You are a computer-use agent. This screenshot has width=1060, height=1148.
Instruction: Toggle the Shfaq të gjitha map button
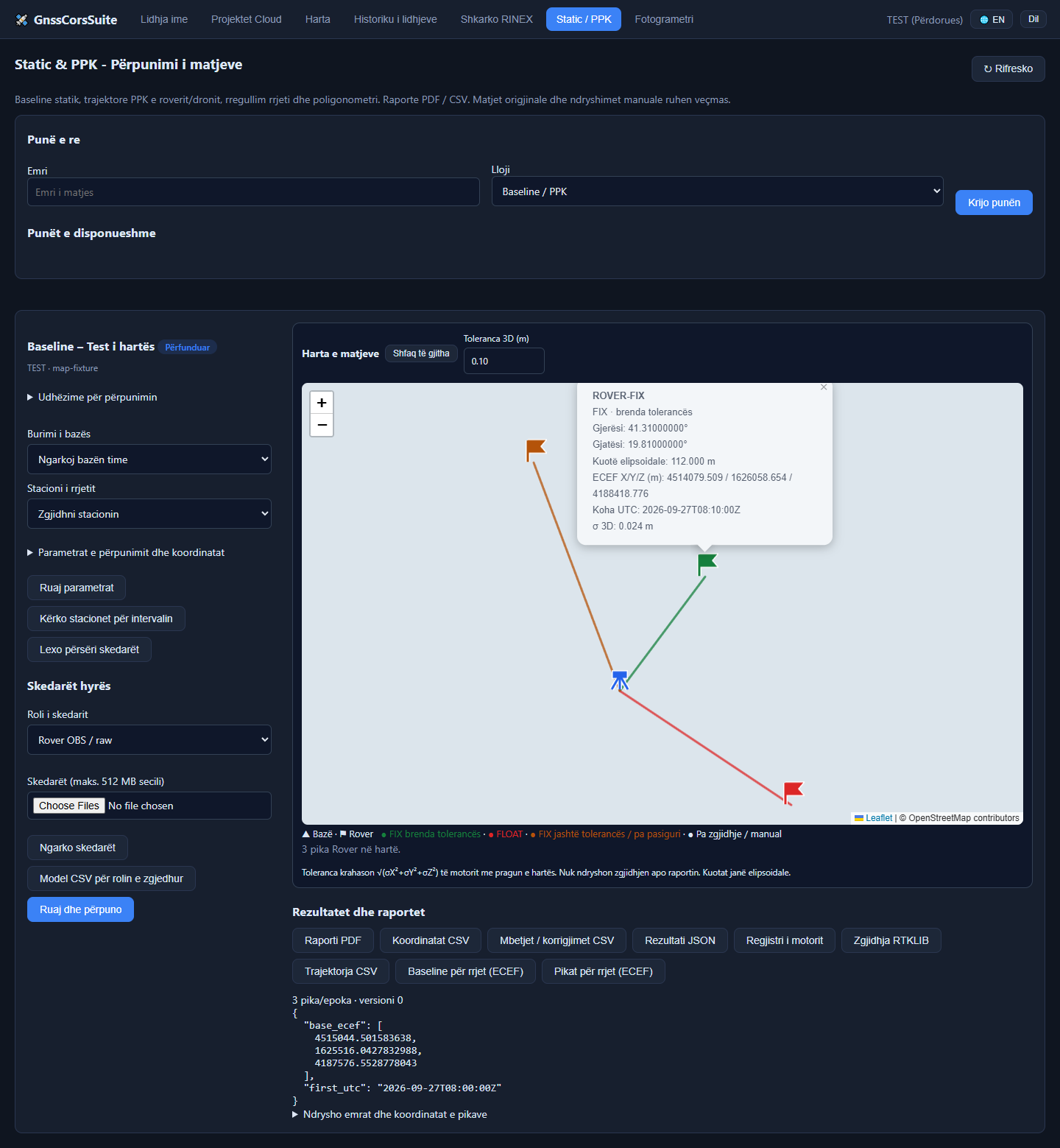point(421,353)
